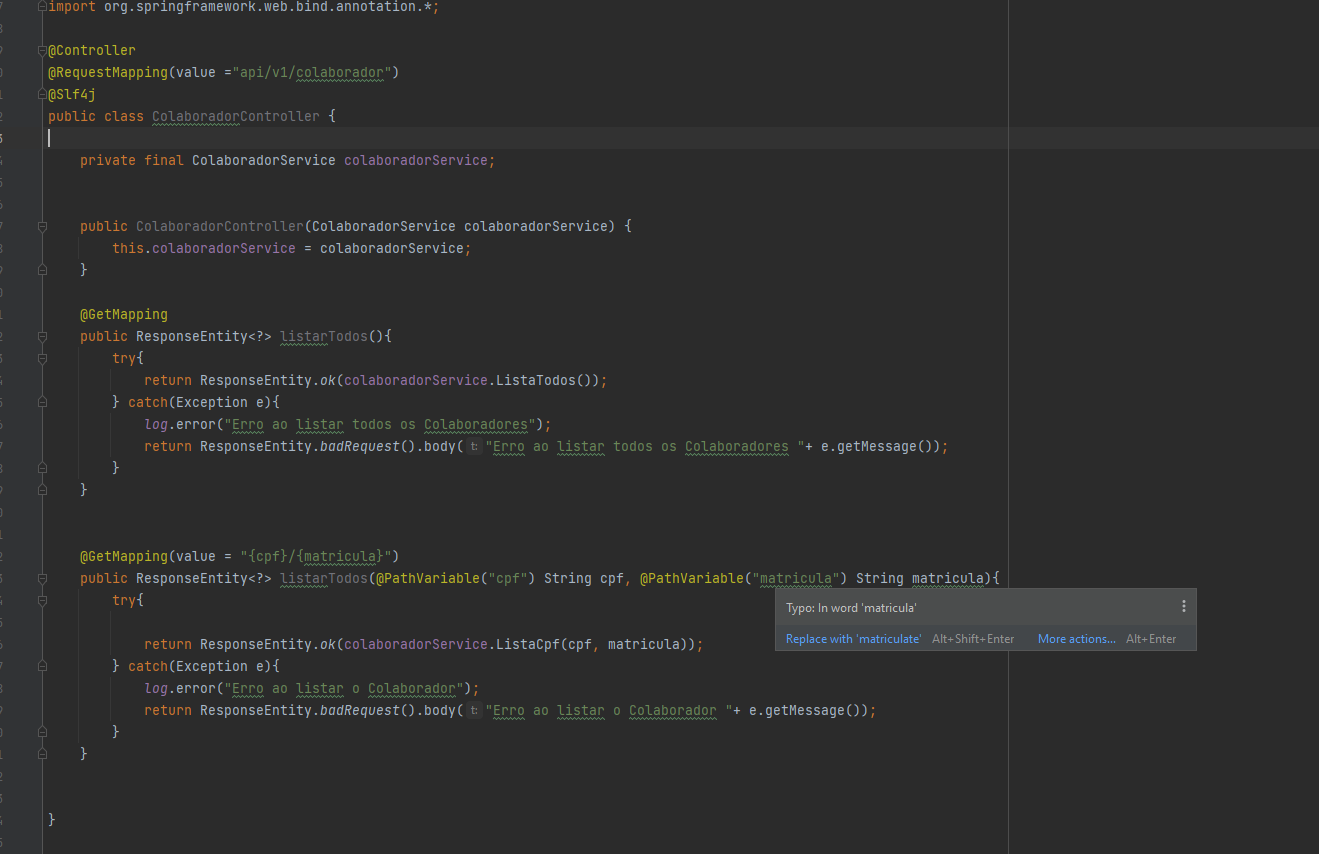The height and width of the screenshot is (854, 1319).
Task: Fold the parameterless listarTodos() method
Action: [x=42, y=336]
